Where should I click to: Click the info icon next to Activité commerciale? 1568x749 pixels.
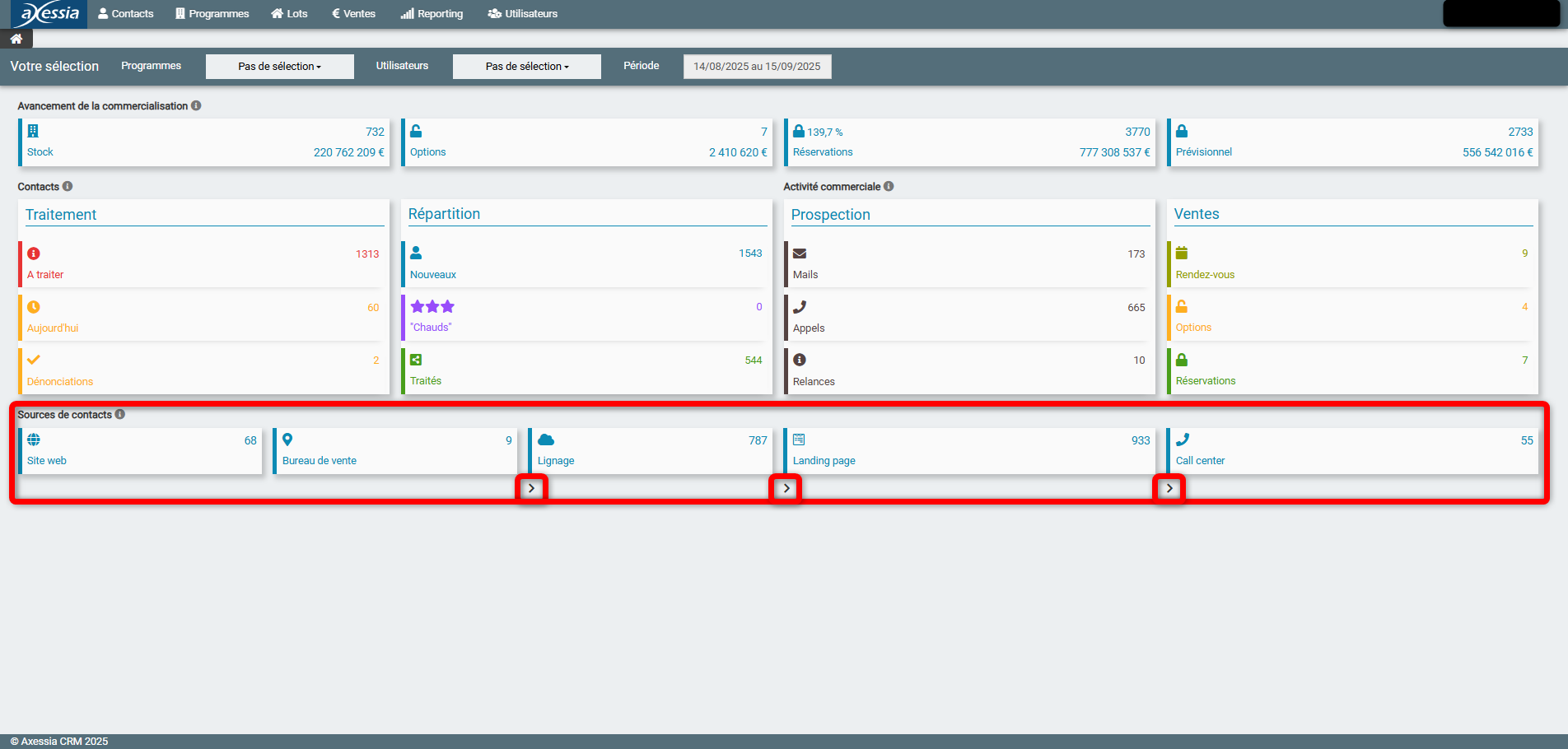click(889, 187)
